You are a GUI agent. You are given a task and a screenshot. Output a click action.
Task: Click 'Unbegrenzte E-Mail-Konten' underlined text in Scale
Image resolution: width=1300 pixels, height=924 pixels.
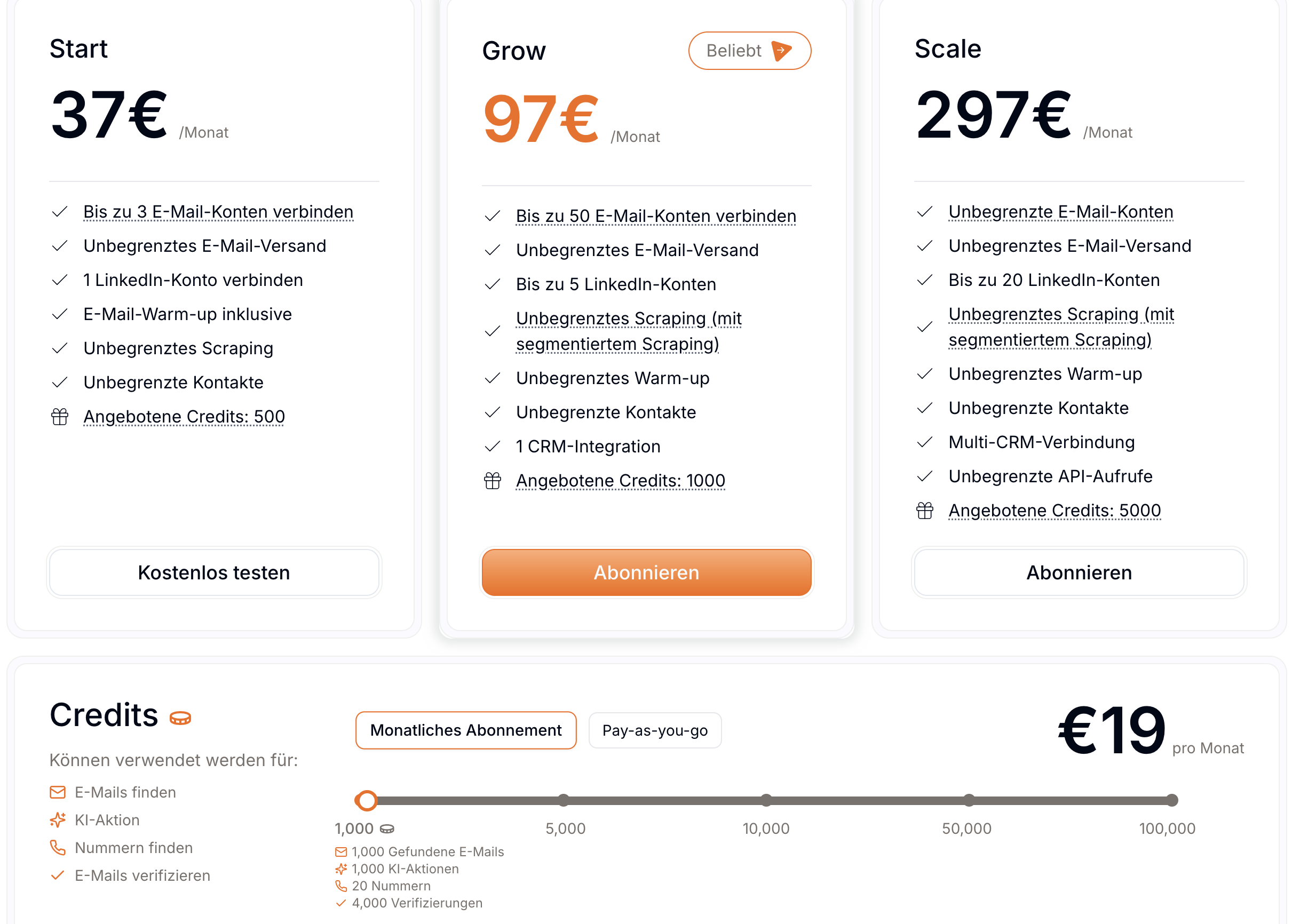pyautogui.click(x=1060, y=212)
